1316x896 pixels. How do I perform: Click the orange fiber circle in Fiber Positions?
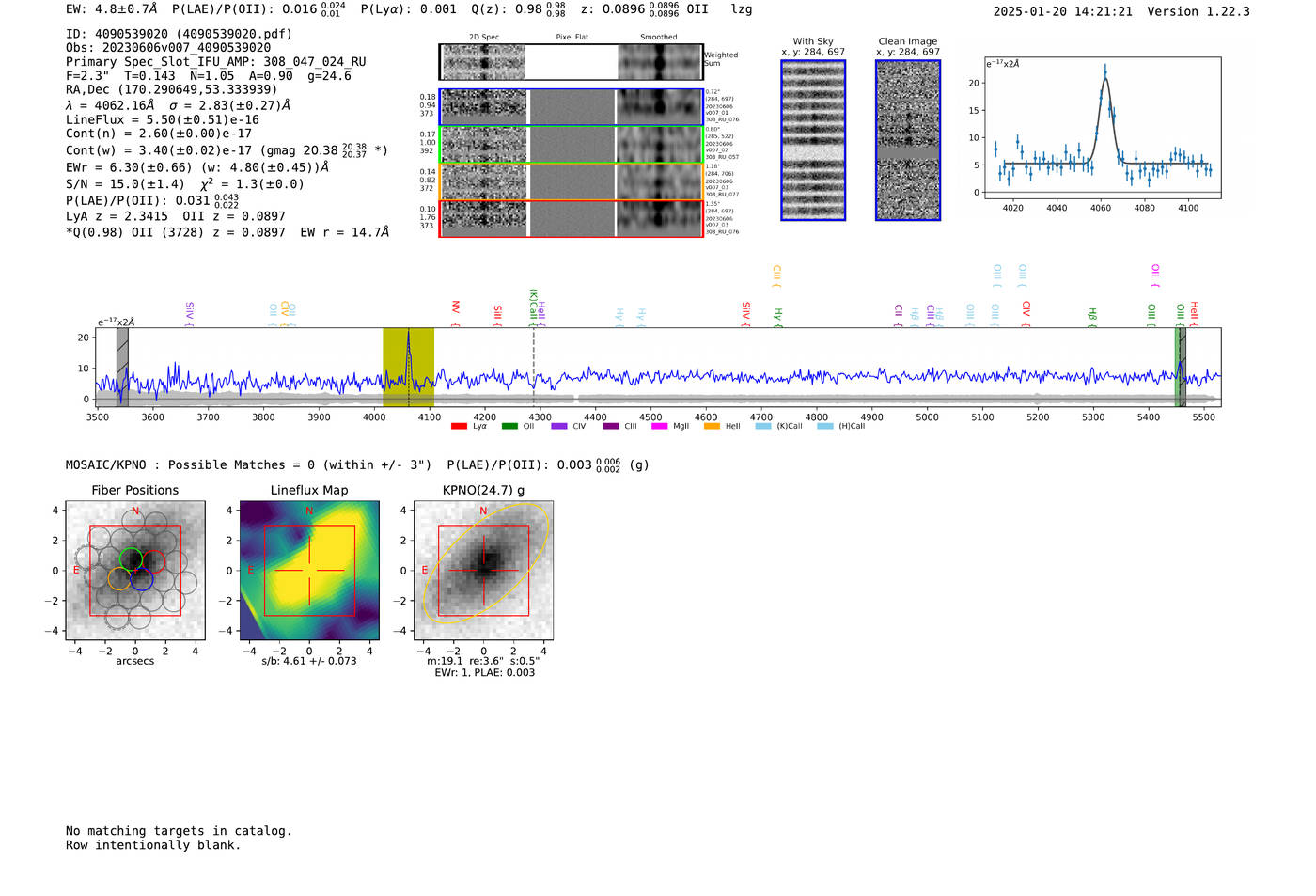119,578
